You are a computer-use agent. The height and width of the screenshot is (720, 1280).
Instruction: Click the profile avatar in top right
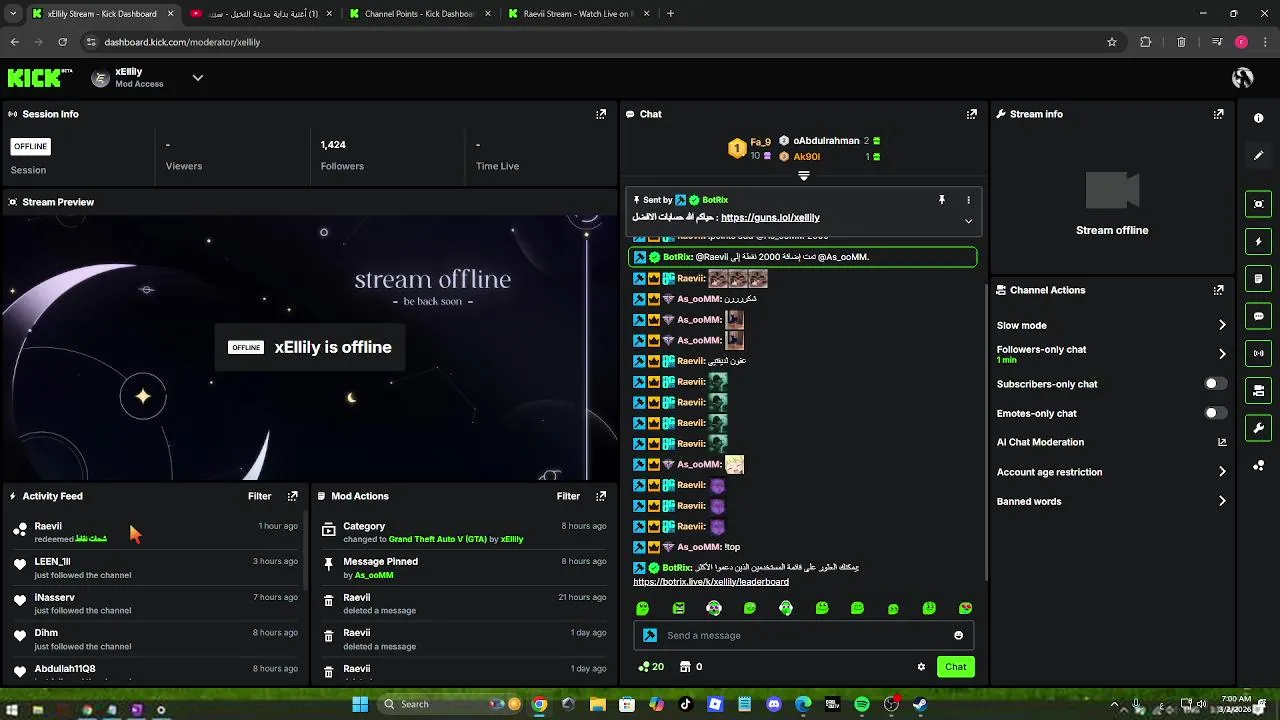pyautogui.click(x=1243, y=78)
